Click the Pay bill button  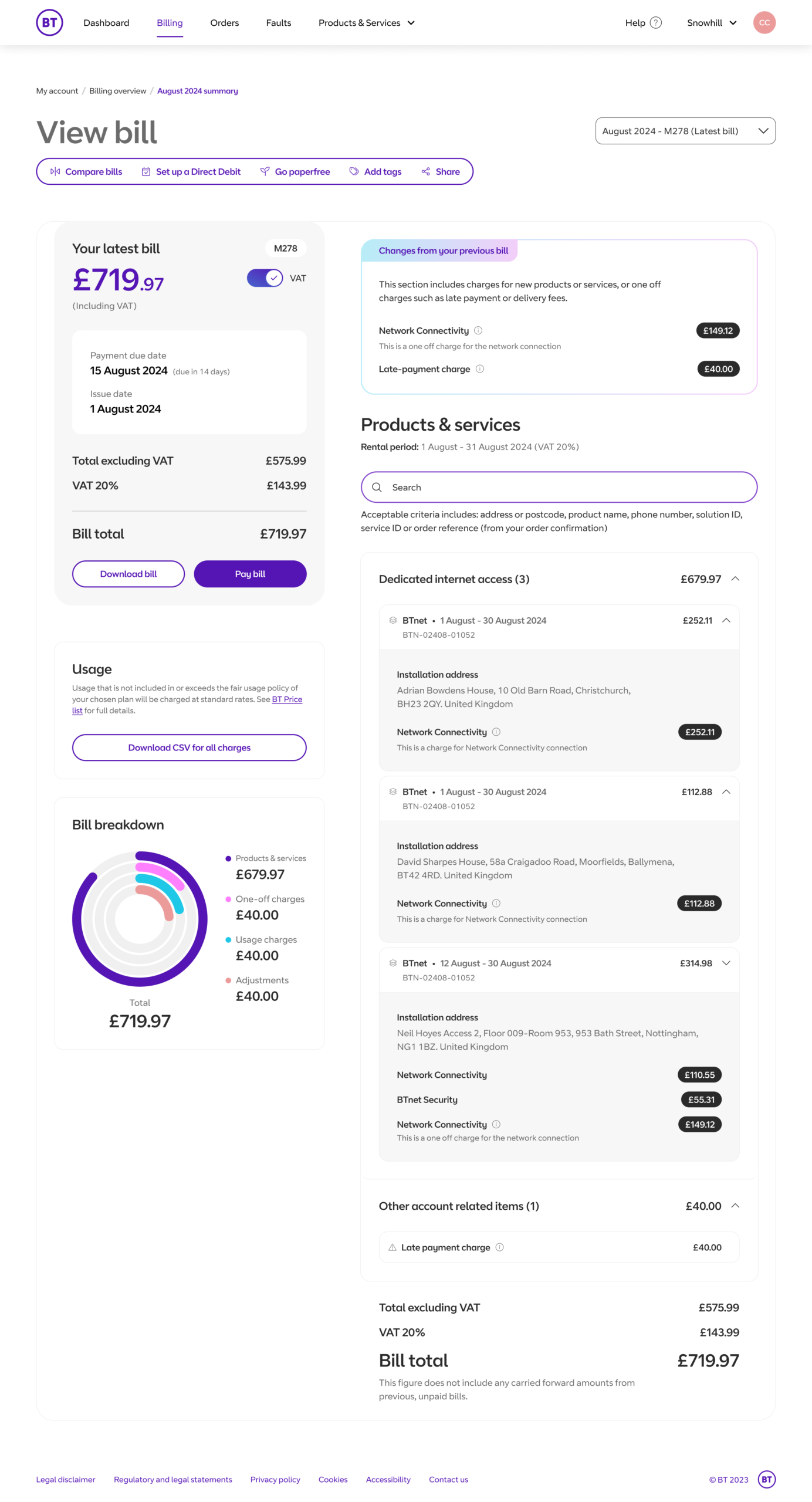pyautogui.click(x=250, y=573)
